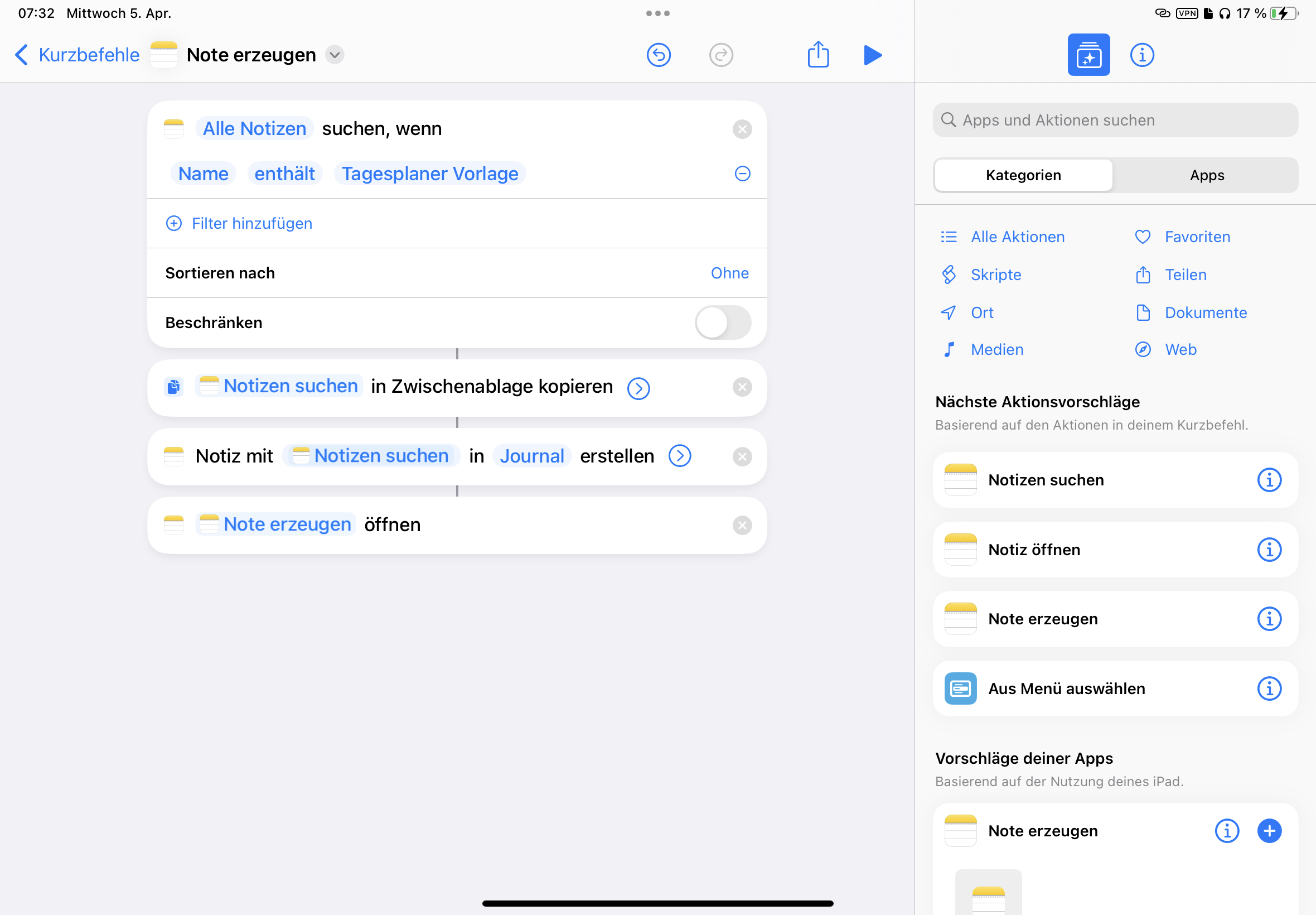This screenshot has height=915, width=1316.
Task: Expand the Note erzeugen title dropdown chevron
Action: pyautogui.click(x=335, y=55)
